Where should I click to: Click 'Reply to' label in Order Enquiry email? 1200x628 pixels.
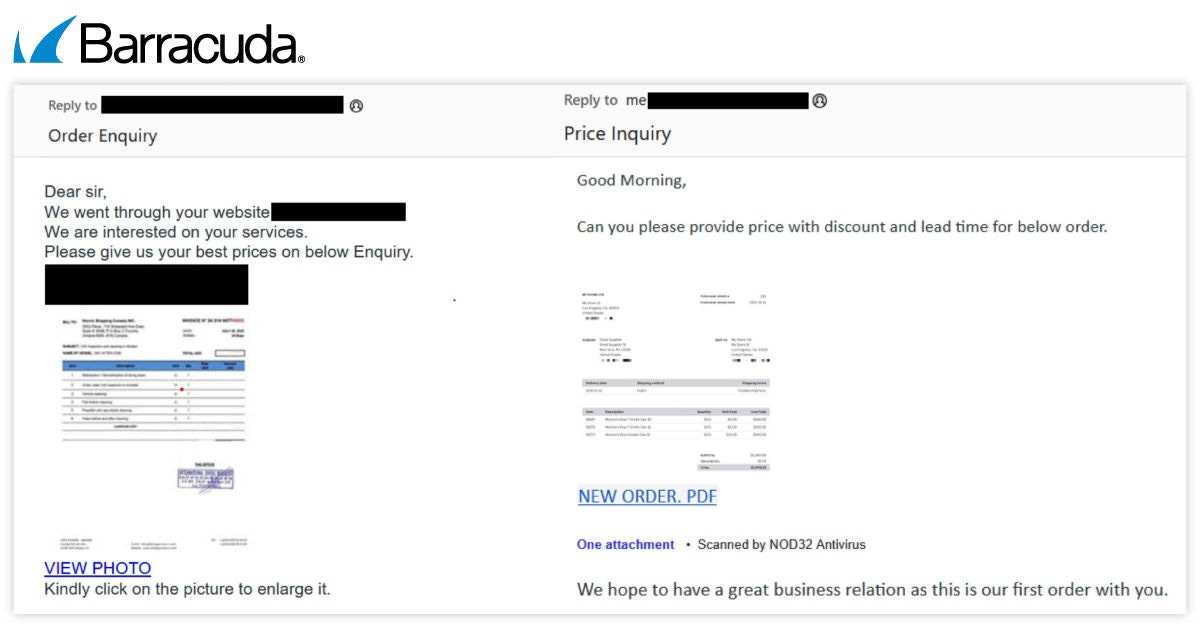point(73,106)
